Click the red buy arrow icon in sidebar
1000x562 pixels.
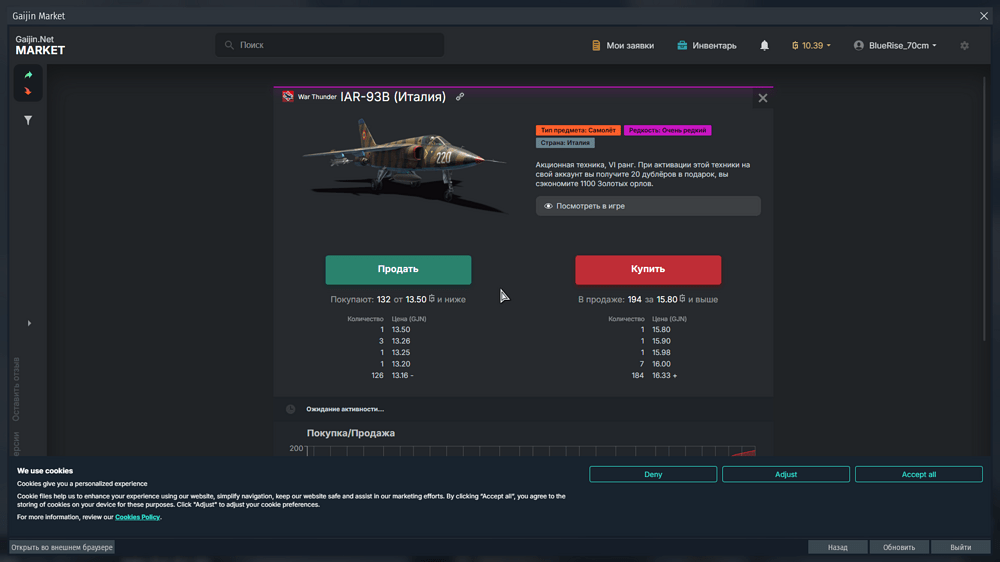[x=28, y=91]
